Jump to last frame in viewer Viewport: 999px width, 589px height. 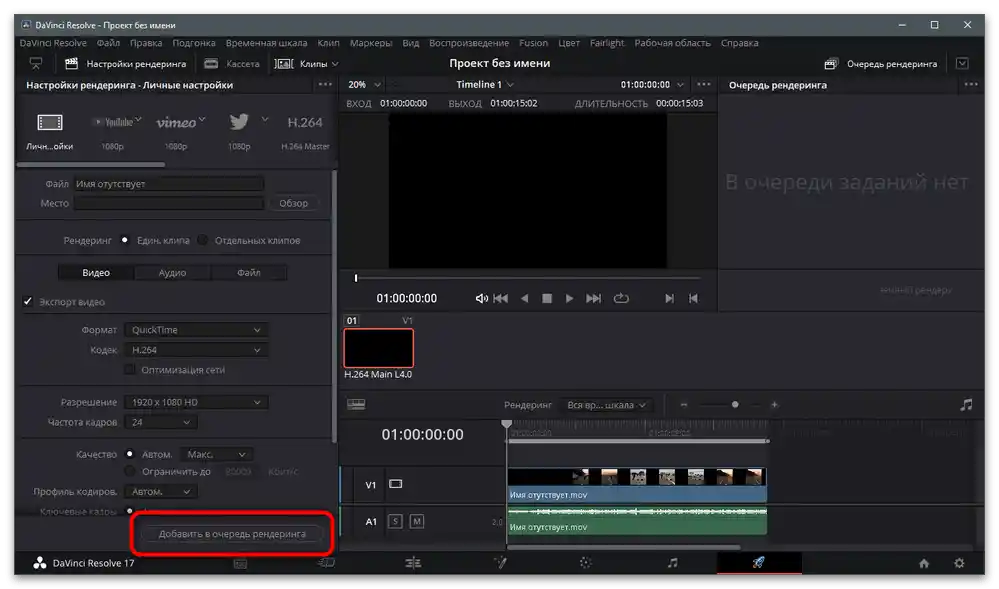tap(593, 298)
